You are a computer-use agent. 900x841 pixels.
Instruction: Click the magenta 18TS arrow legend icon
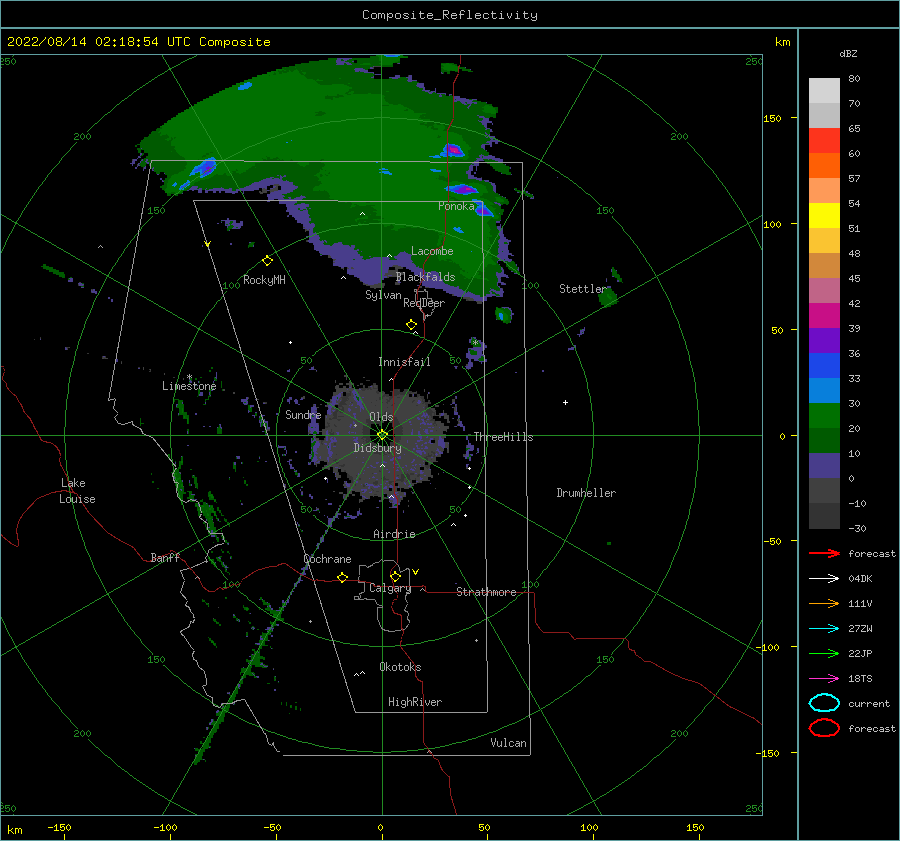tap(824, 679)
